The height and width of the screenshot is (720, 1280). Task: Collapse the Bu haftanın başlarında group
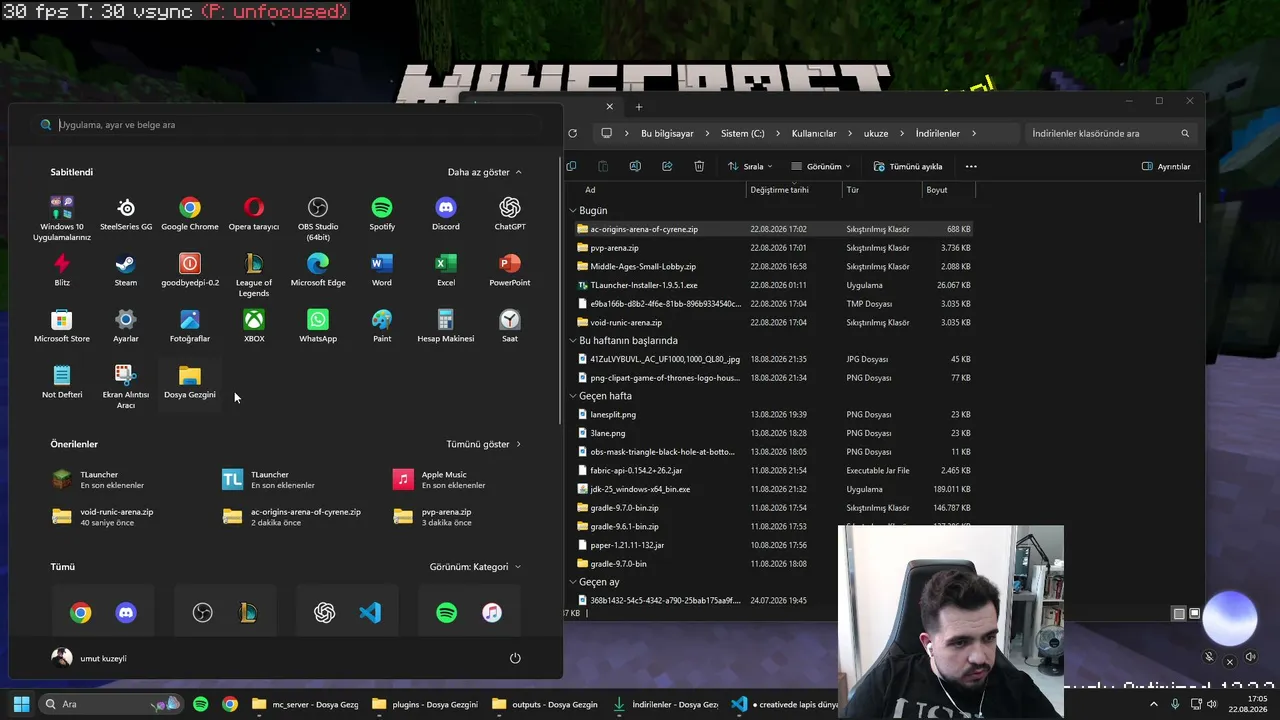(x=574, y=341)
